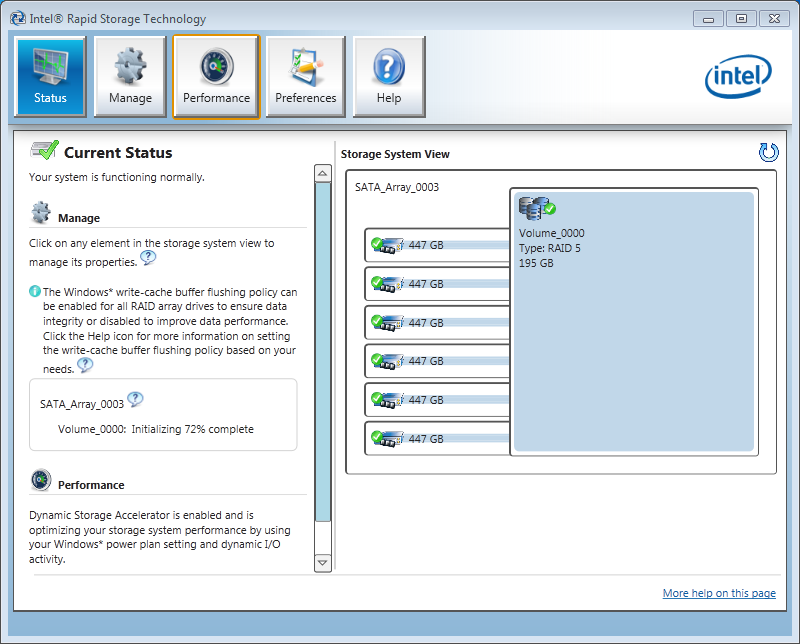Click the help icon after manage its properties
Image resolution: width=800 pixels, height=644 pixels.
point(148,258)
